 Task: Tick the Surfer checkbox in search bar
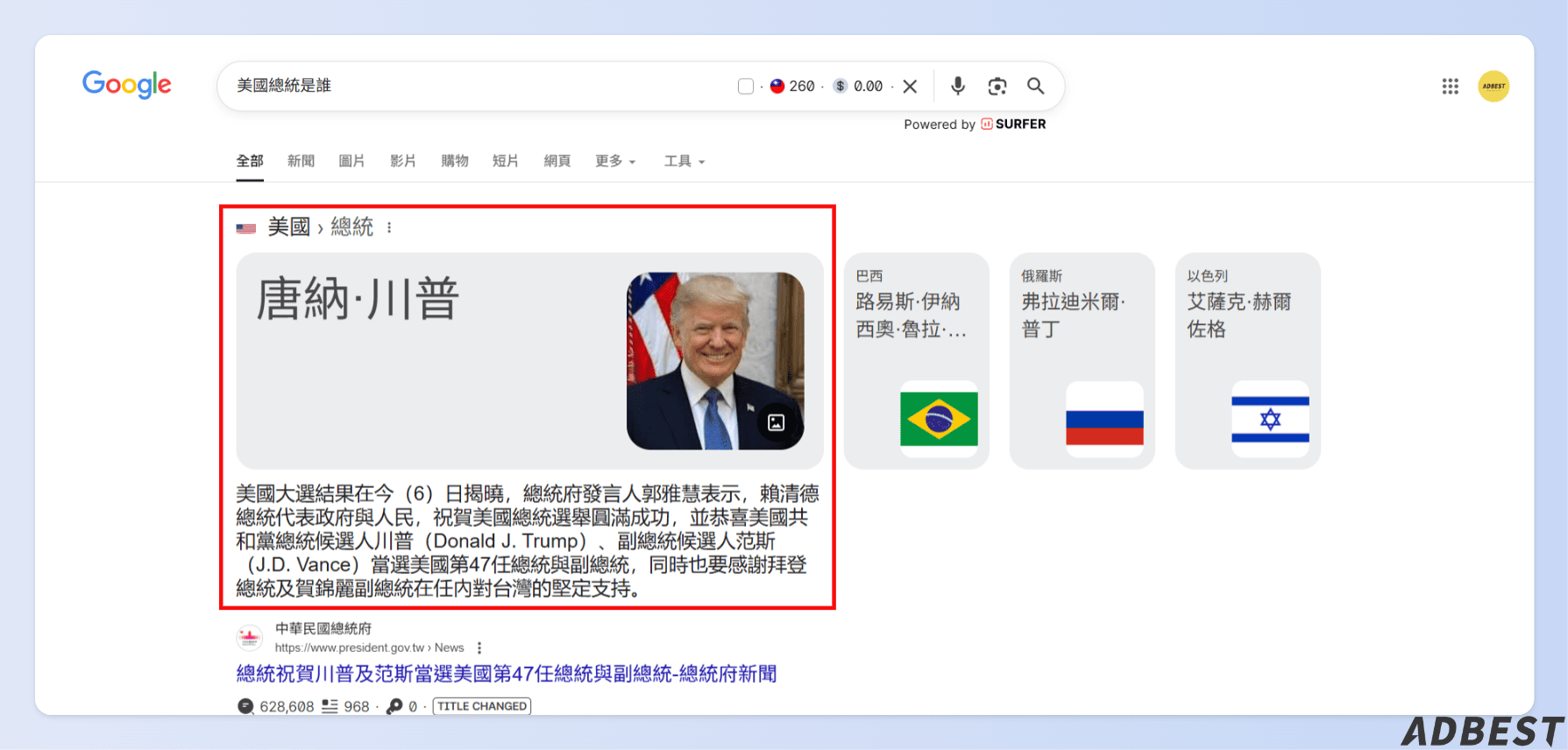[x=746, y=86]
